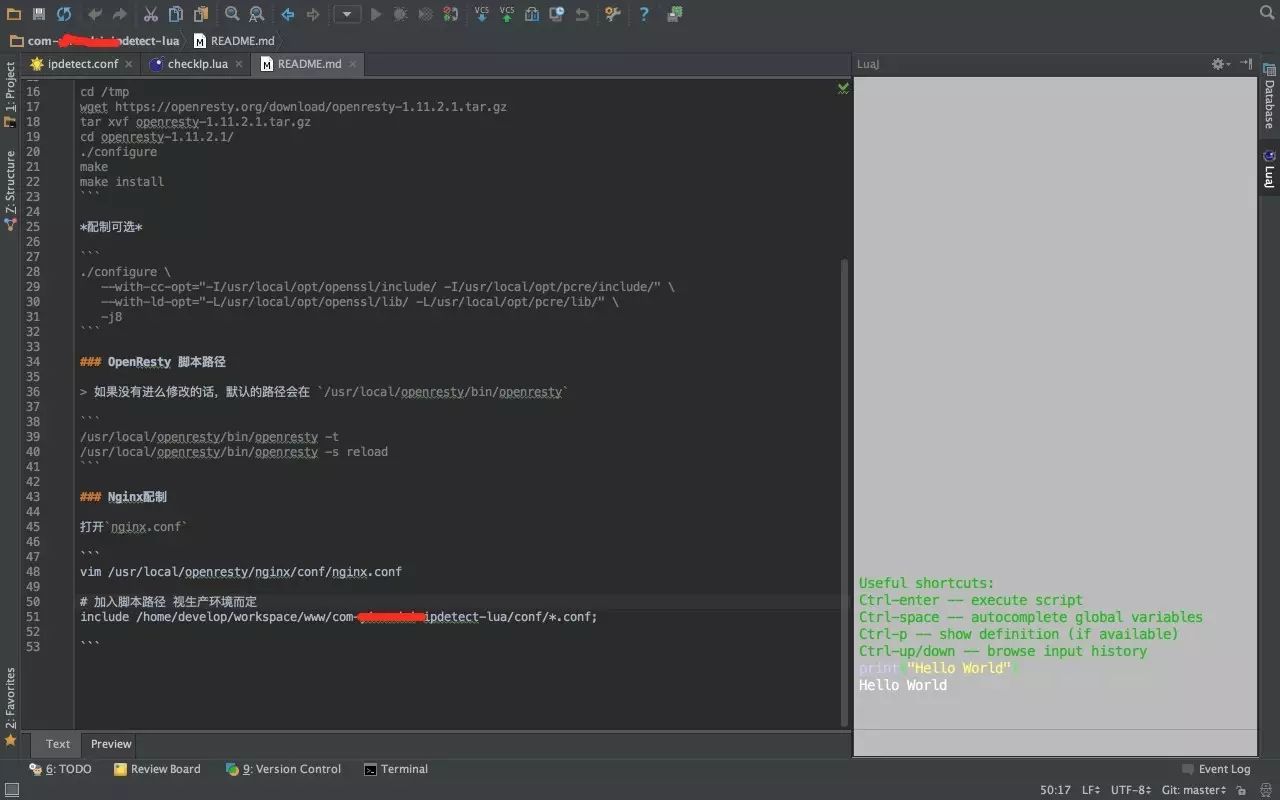
Task: Click the line with wget openresty download URL
Action: click(293, 106)
